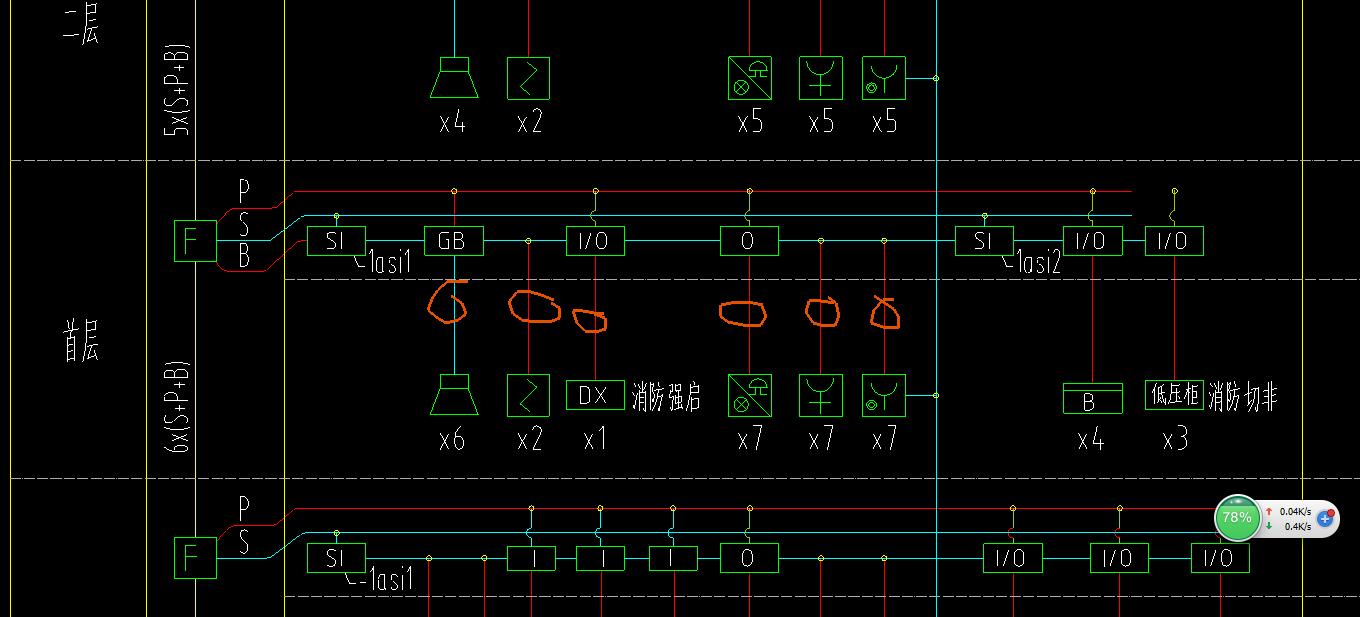The image size is (1360, 617).
Task: Select the 二层 floor label
Action: 81,22
